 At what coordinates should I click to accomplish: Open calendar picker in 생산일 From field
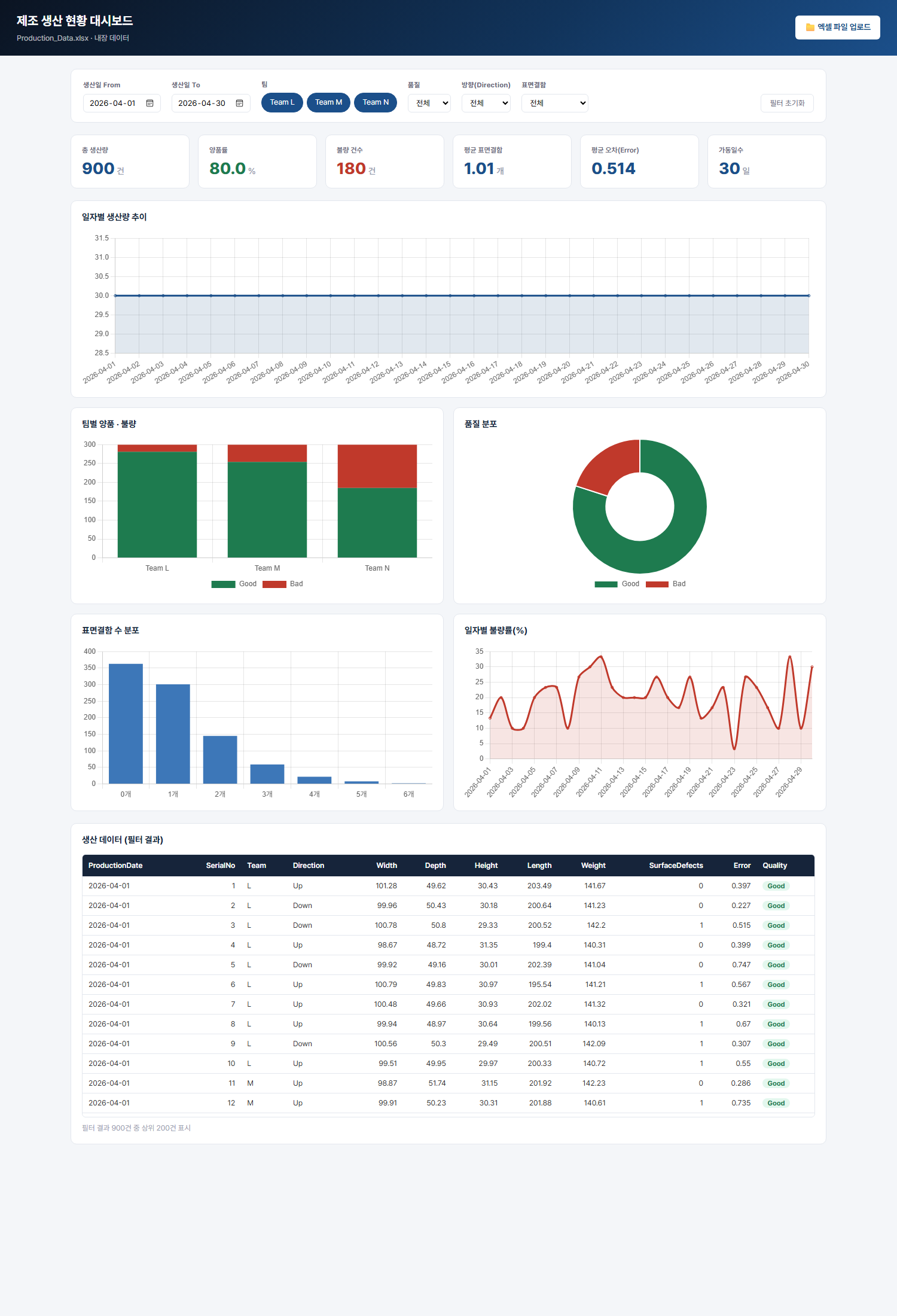[149, 103]
